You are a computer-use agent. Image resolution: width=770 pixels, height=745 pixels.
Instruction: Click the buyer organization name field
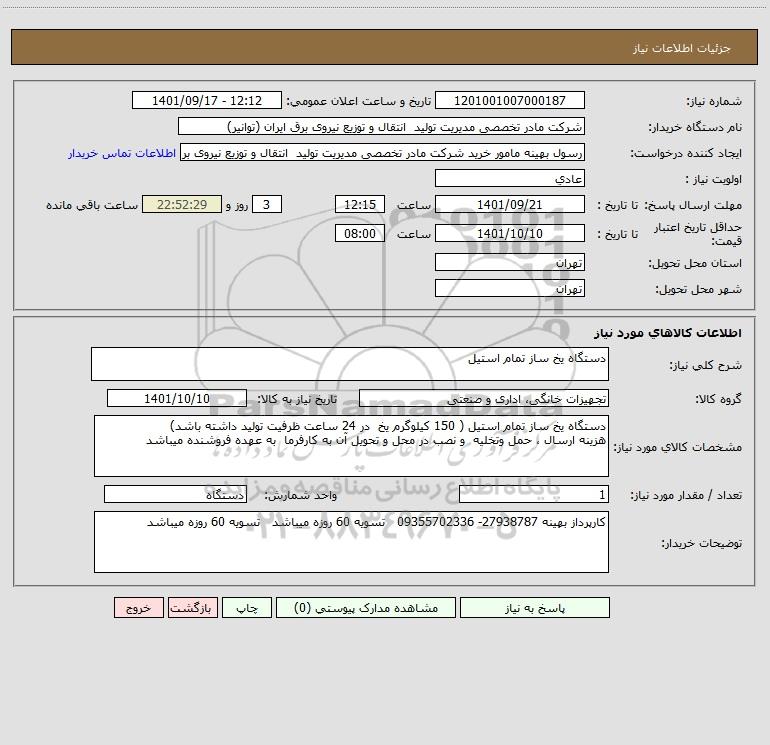[x=381, y=126]
